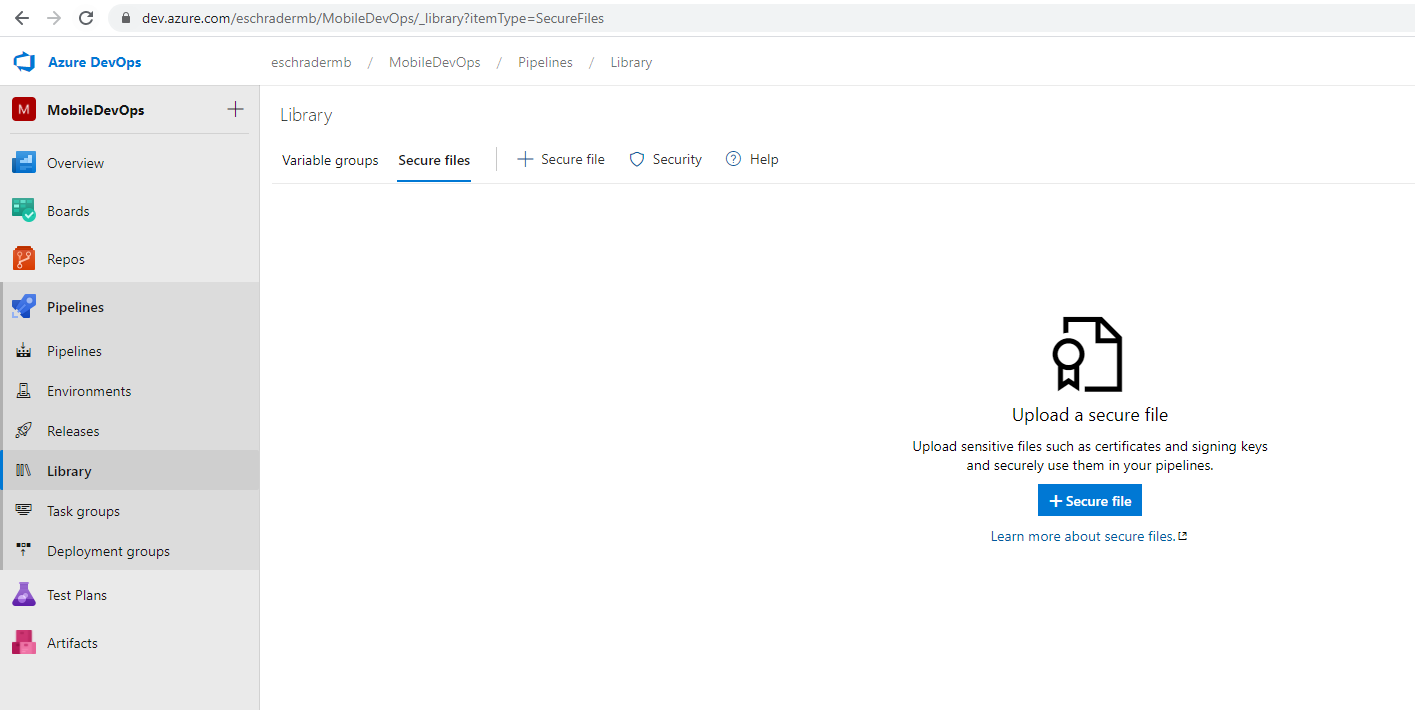Viewport: 1415px width, 710px height.
Task: Click the Security shield icon
Action: [637, 159]
